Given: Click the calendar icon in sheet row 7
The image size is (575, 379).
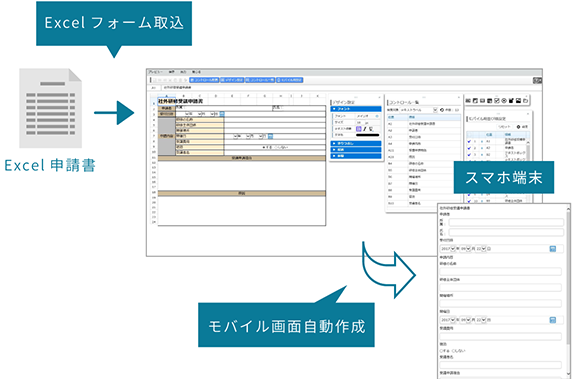Looking at the screenshot, I should pyautogui.click(x=270, y=136).
